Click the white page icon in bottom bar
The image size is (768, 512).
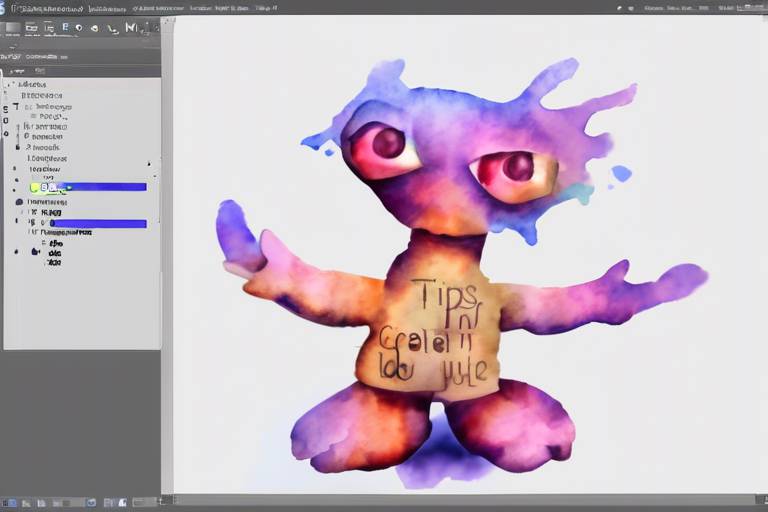(x=122, y=502)
